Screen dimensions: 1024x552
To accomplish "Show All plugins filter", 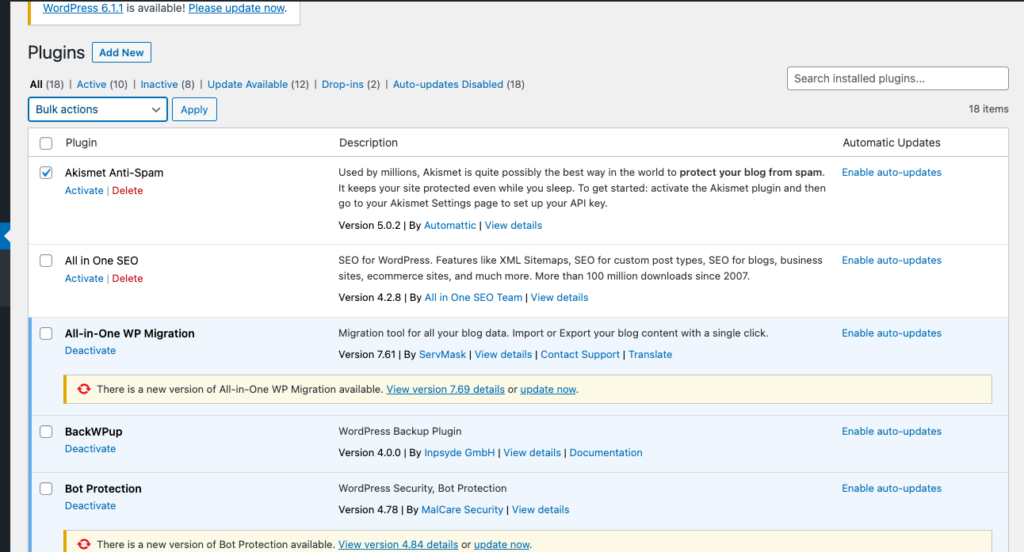I will point(36,84).
